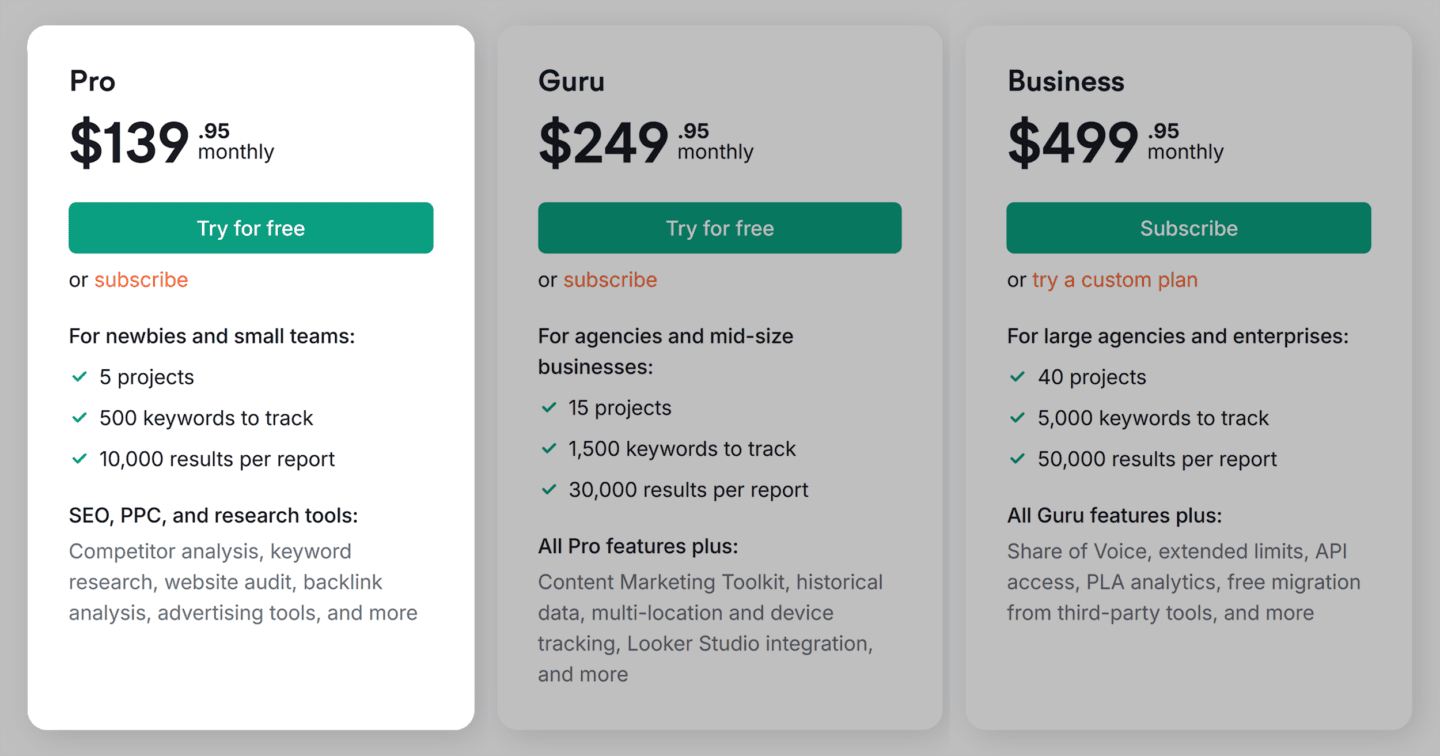This screenshot has height=756, width=1440.
Task: Click 'Try for free' on the Pro plan
Action: point(250,228)
